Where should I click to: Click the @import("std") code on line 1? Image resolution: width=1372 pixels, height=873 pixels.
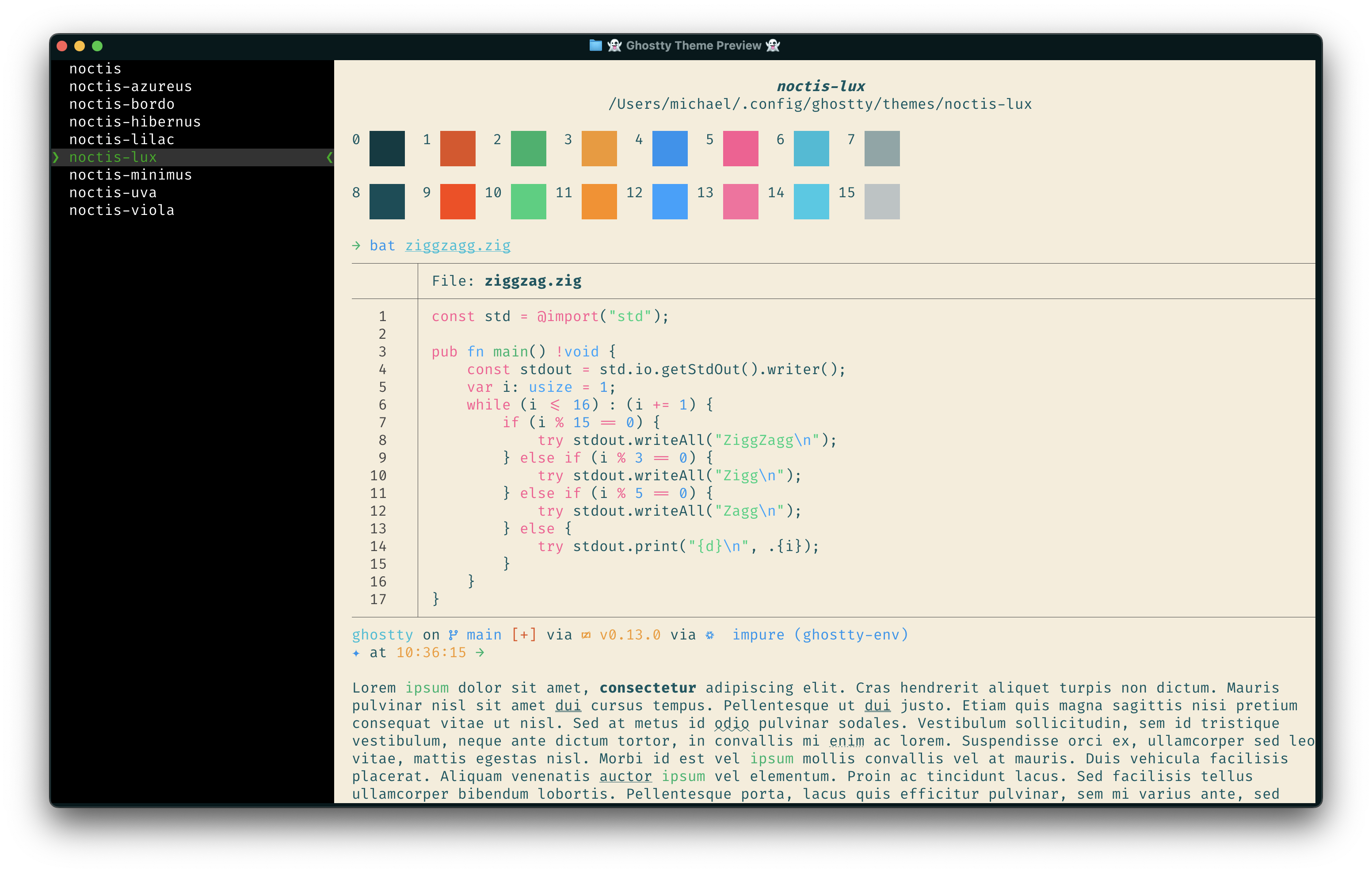tap(599, 317)
